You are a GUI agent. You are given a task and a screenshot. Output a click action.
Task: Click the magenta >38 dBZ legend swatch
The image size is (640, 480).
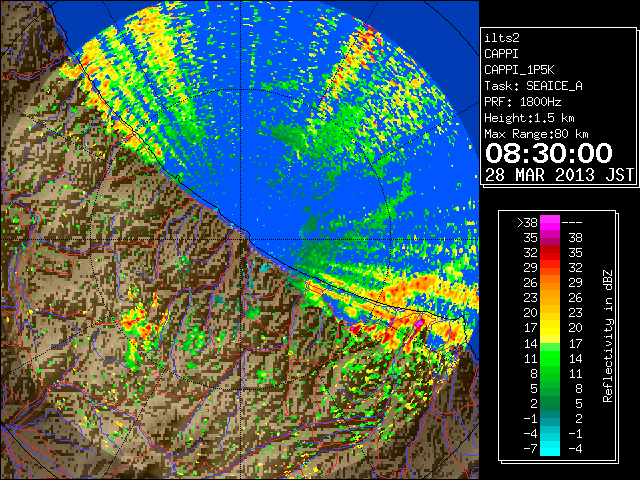550,222
